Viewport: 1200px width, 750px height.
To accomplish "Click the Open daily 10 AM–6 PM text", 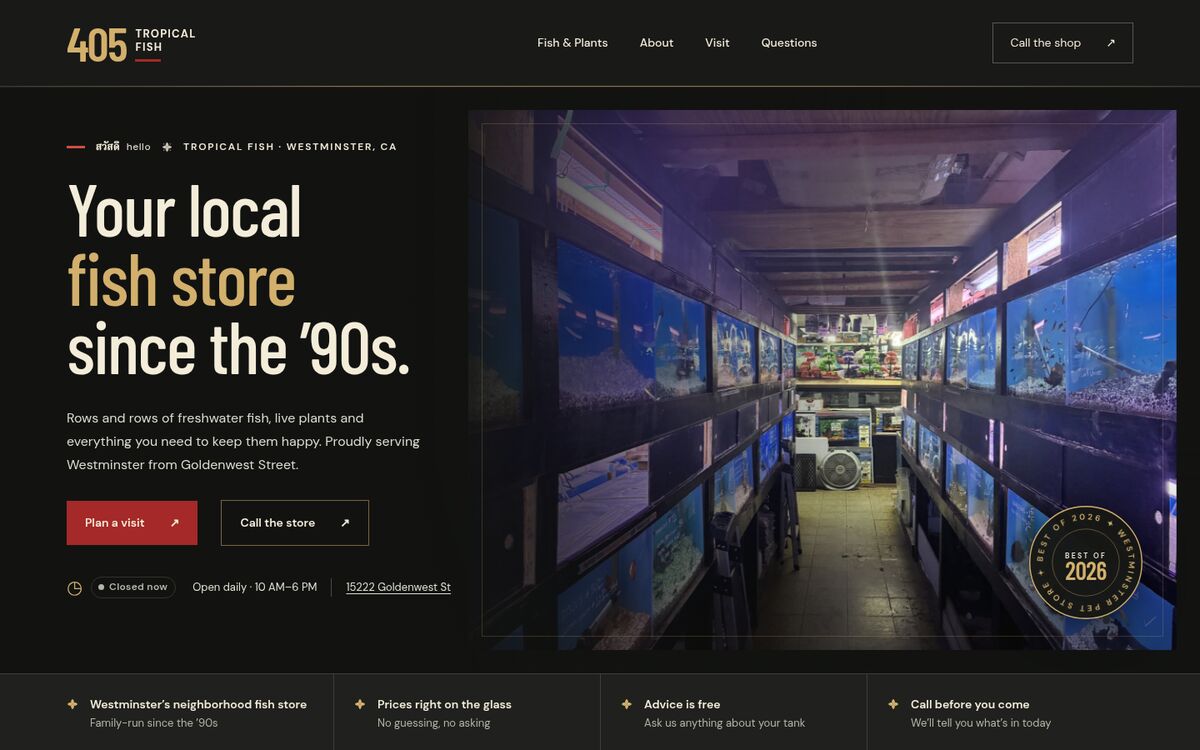I will (255, 587).
